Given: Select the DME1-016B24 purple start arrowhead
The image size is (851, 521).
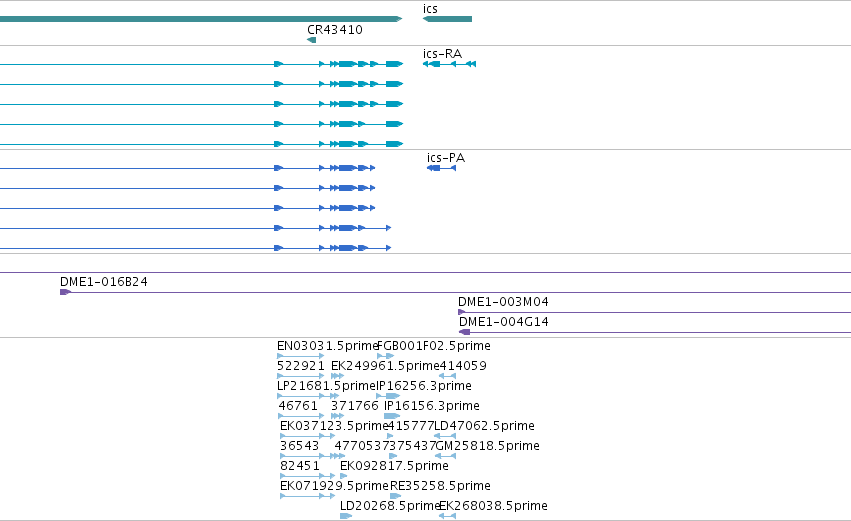Looking at the screenshot, I should [x=66, y=292].
